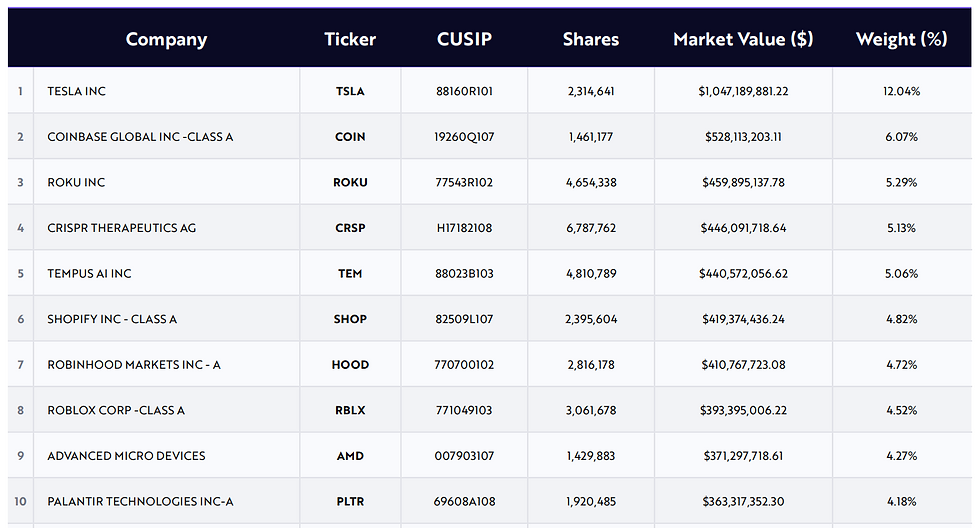This screenshot has height=528, width=980.
Task: Select CUSIP value 77543R102
Action: click(x=464, y=182)
